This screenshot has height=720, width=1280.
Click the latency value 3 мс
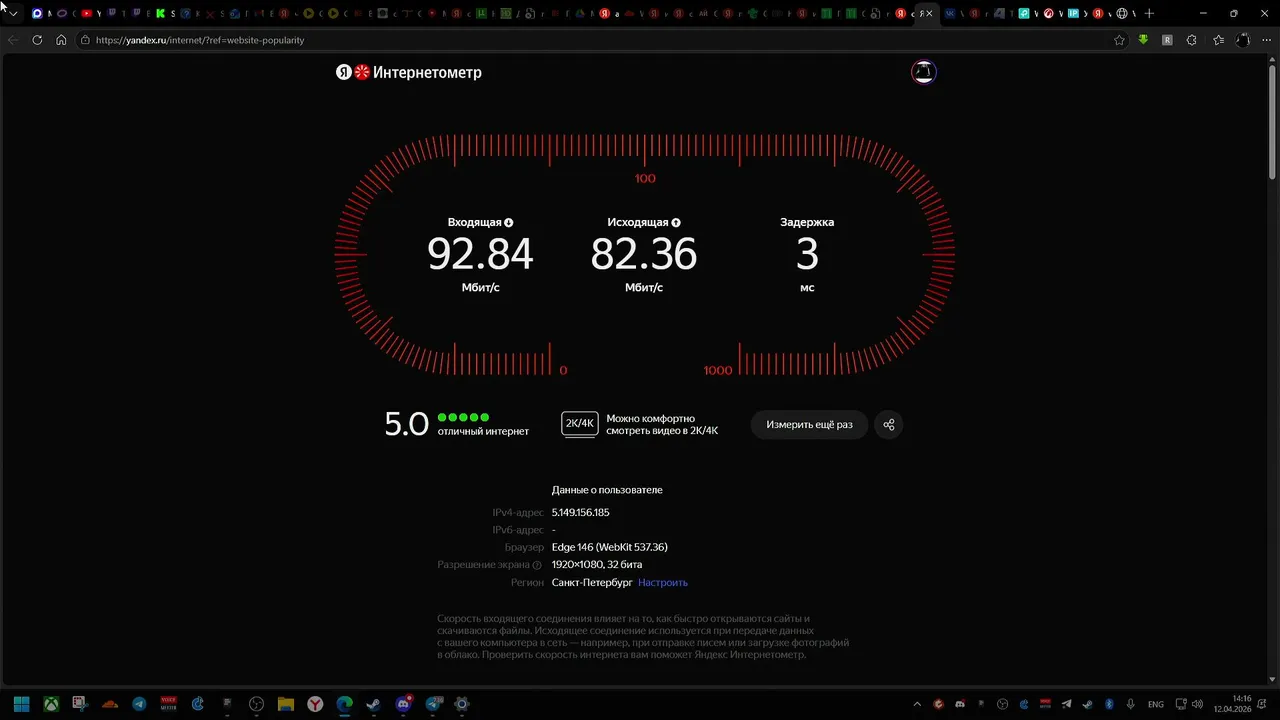807,254
